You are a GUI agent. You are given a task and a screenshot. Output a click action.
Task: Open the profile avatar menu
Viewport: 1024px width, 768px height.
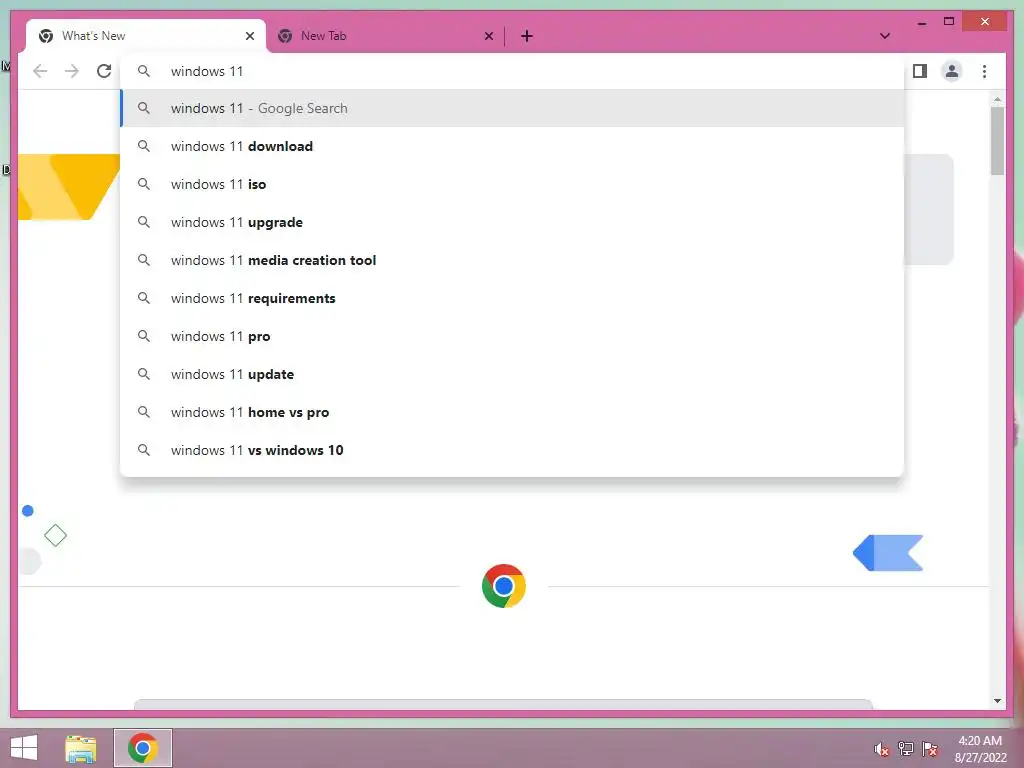tap(952, 71)
